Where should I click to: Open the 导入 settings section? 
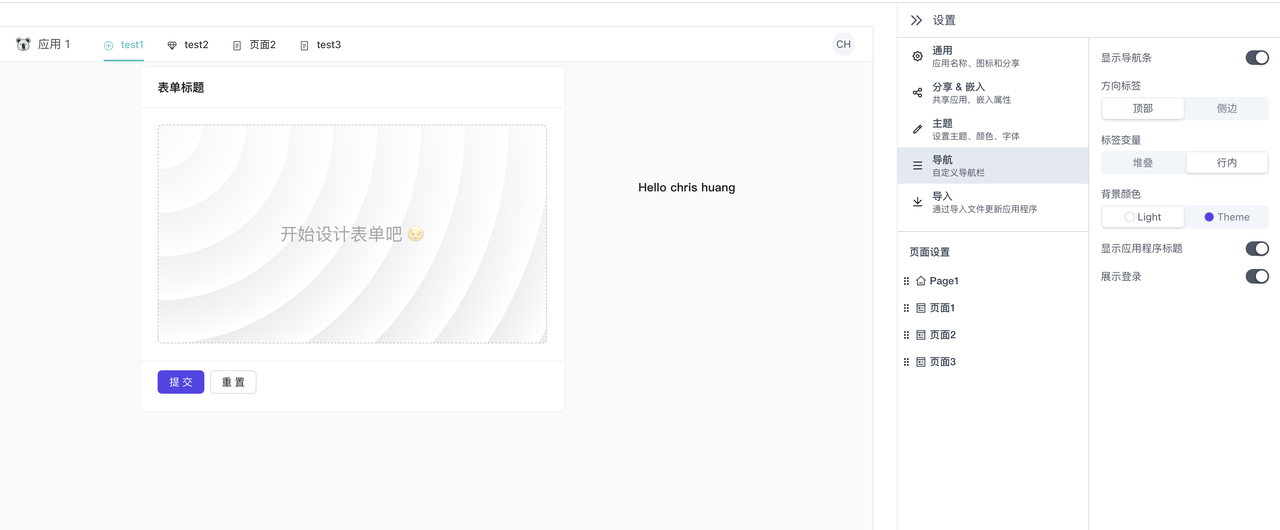click(993, 202)
